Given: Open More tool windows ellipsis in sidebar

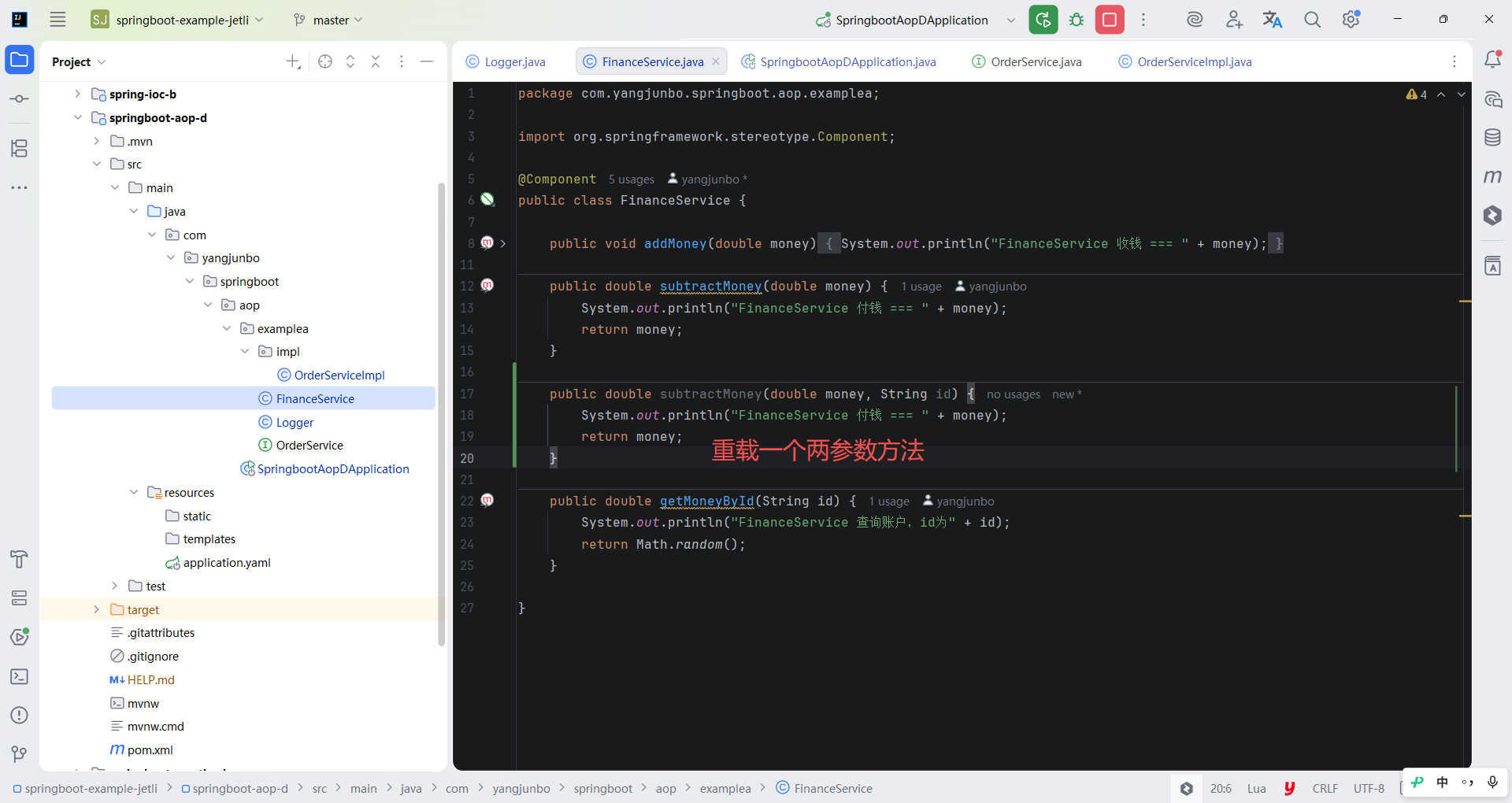Looking at the screenshot, I should [x=20, y=188].
